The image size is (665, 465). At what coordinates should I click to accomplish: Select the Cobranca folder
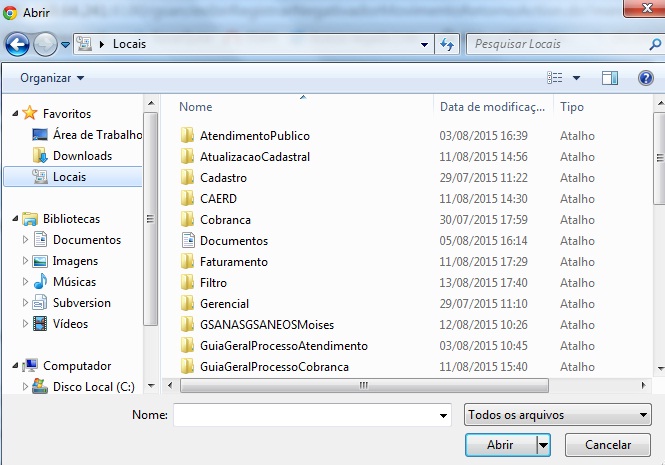225,220
